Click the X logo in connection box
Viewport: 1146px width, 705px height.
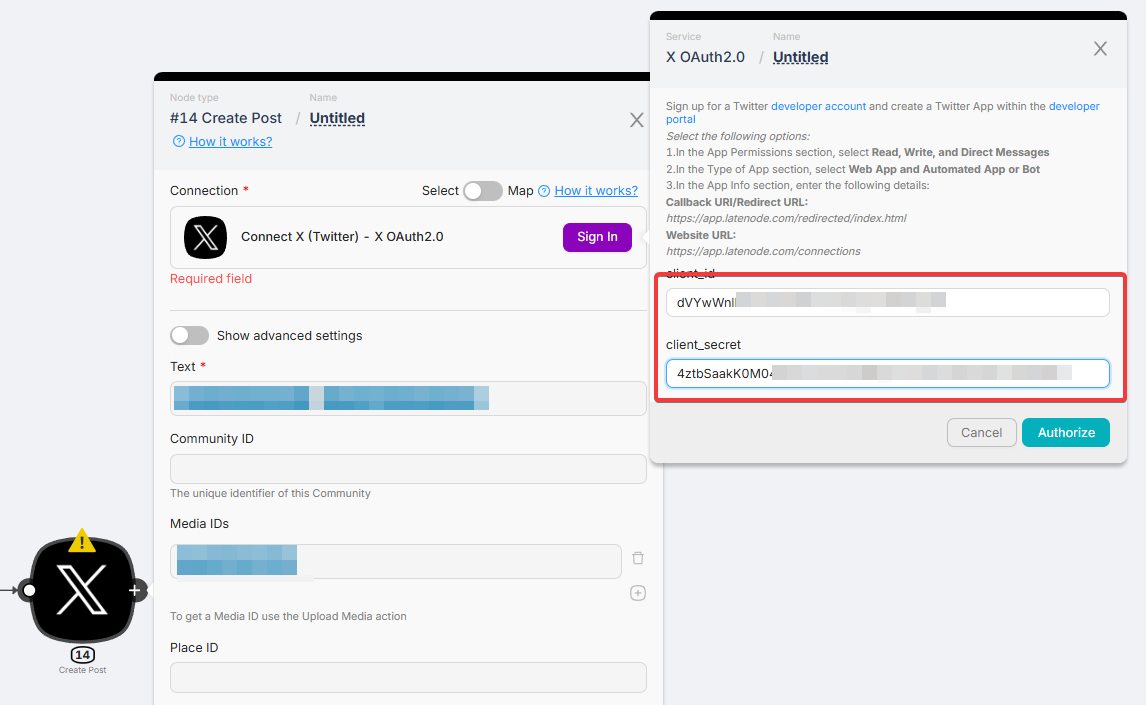tap(206, 237)
